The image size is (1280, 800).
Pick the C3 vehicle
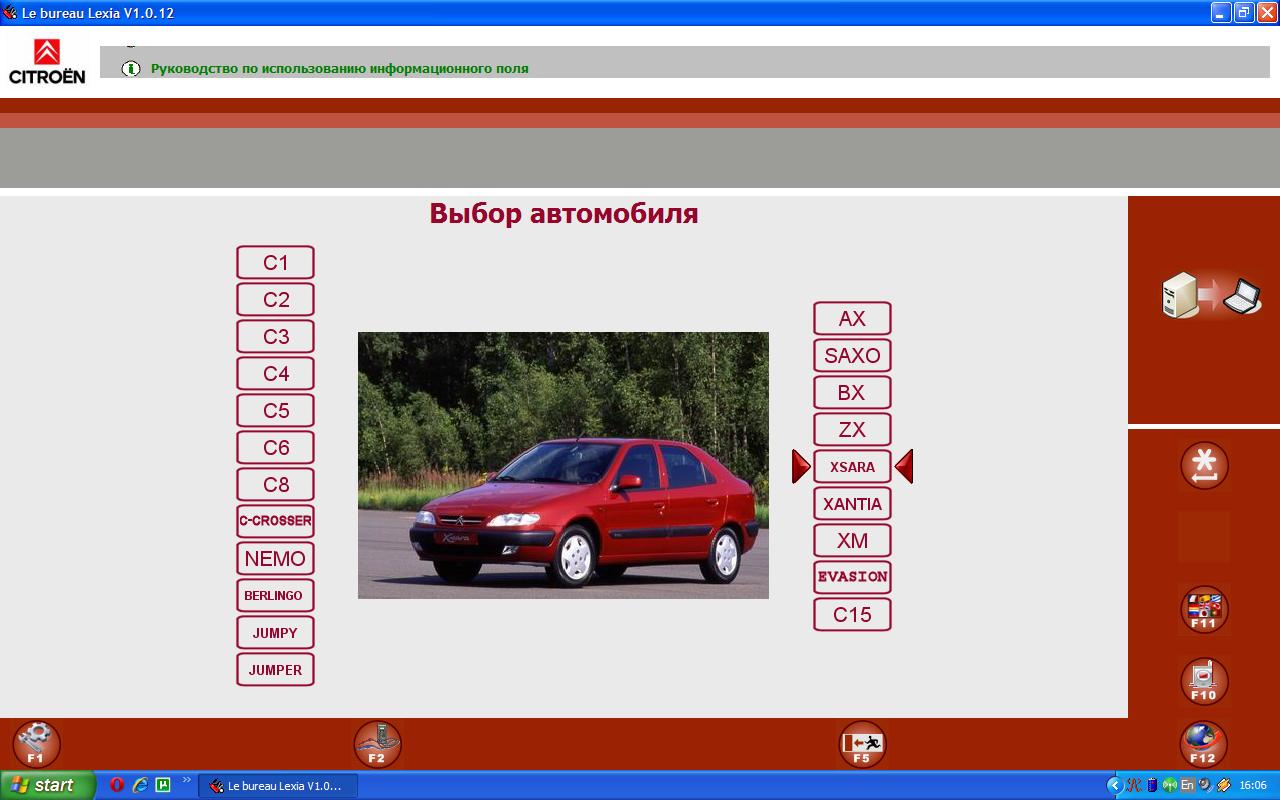pyautogui.click(x=275, y=337)
